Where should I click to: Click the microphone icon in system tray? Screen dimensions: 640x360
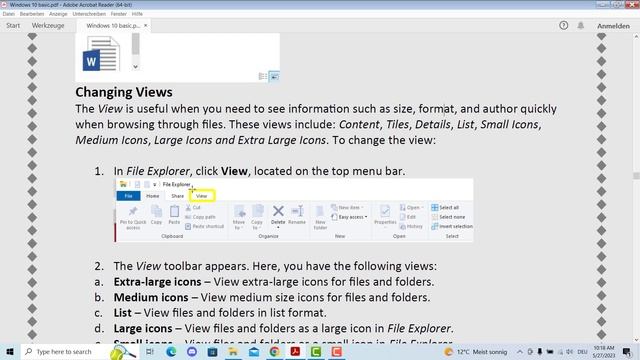click(540, 351)
